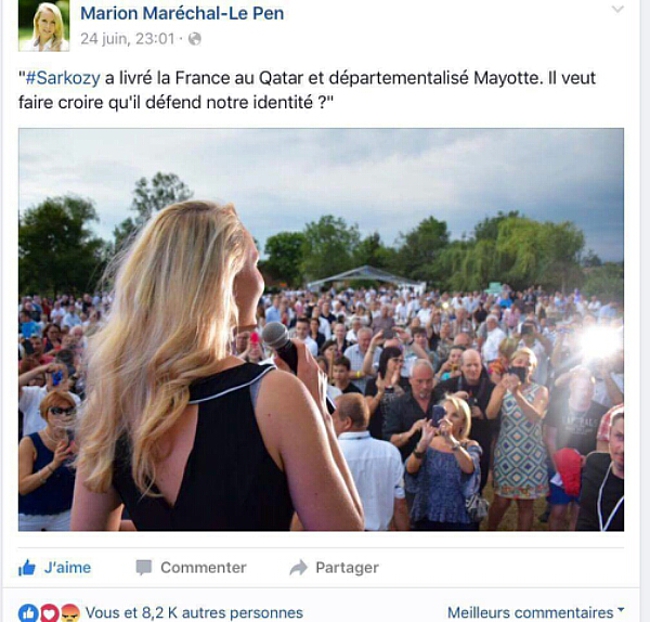
Task: View Vous et 8,2 K autres personnes list
Action: (194, 613)
